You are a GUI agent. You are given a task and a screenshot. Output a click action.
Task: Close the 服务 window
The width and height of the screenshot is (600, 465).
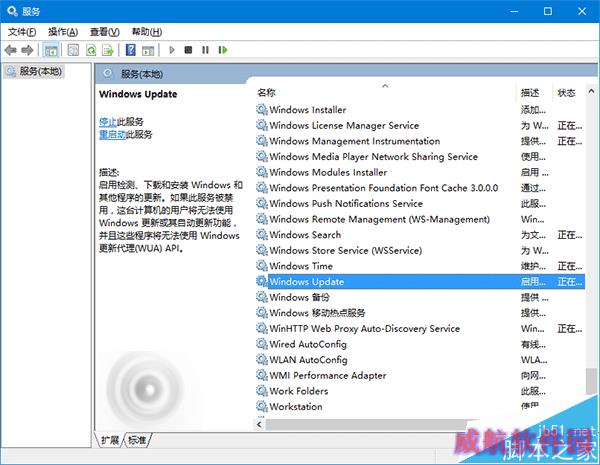(582, 11)
